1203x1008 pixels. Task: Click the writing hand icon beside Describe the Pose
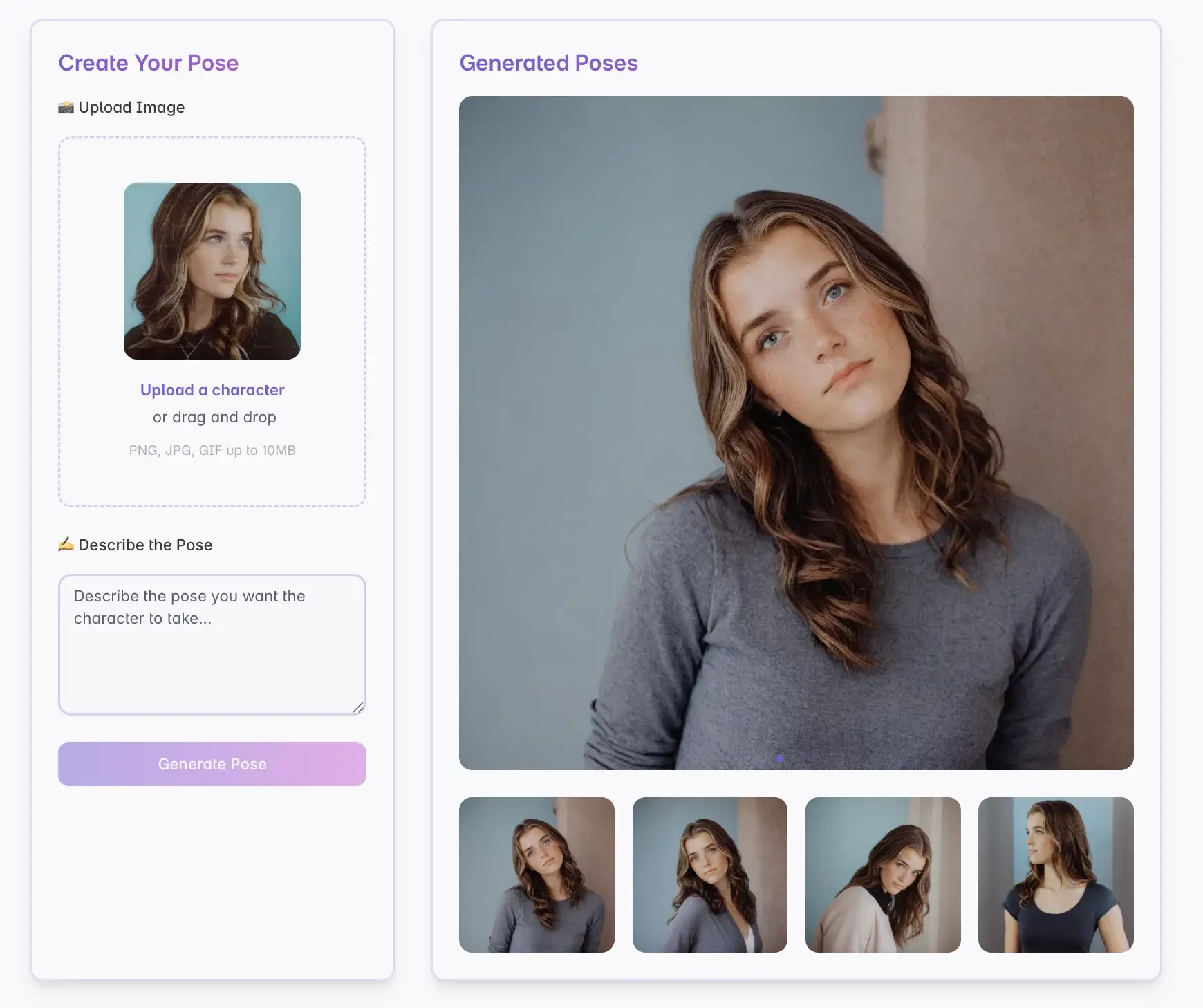tap(66, 545)
